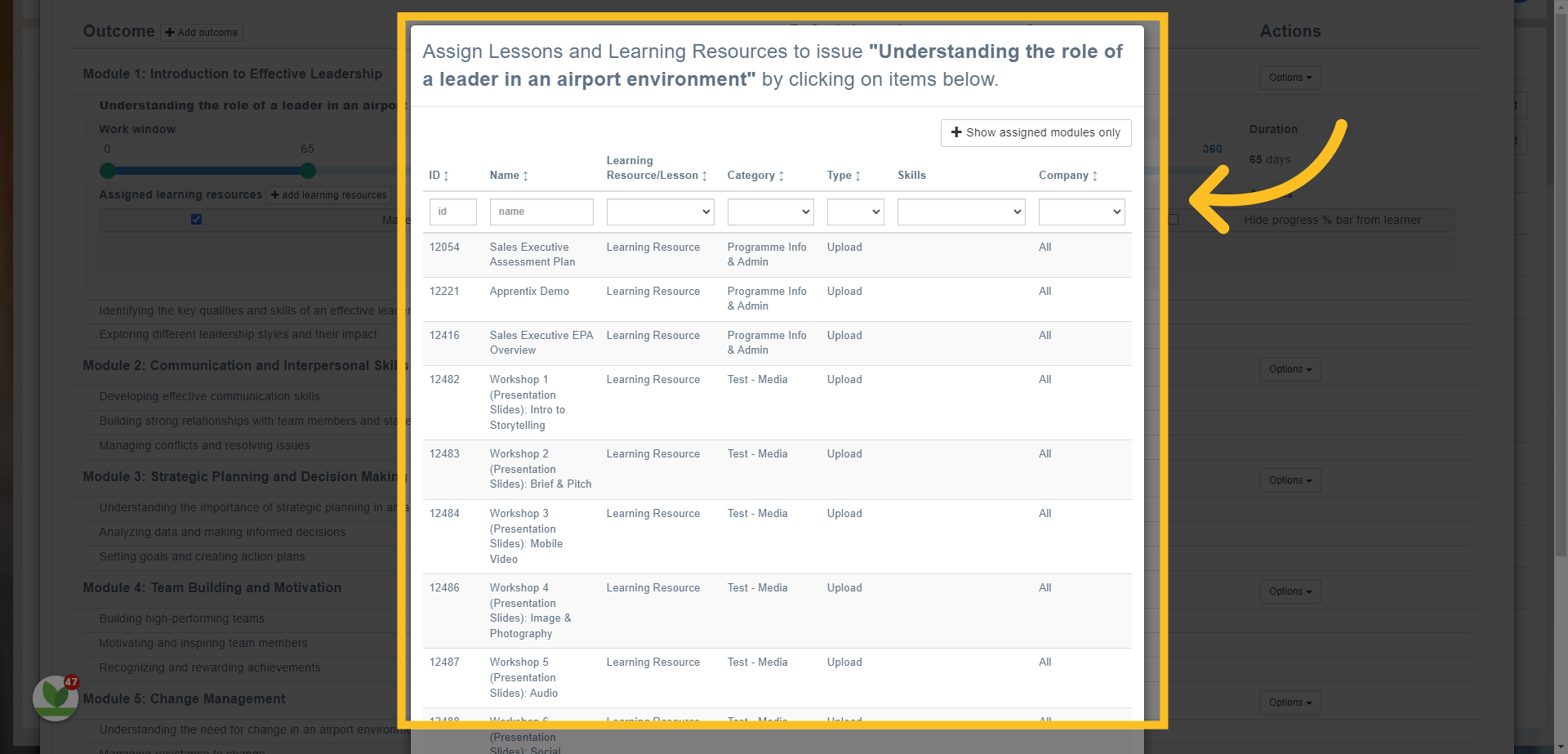Open the Skills filter dropdown
The height and width of the screenshot is (754, 1568).
[961, 212]
